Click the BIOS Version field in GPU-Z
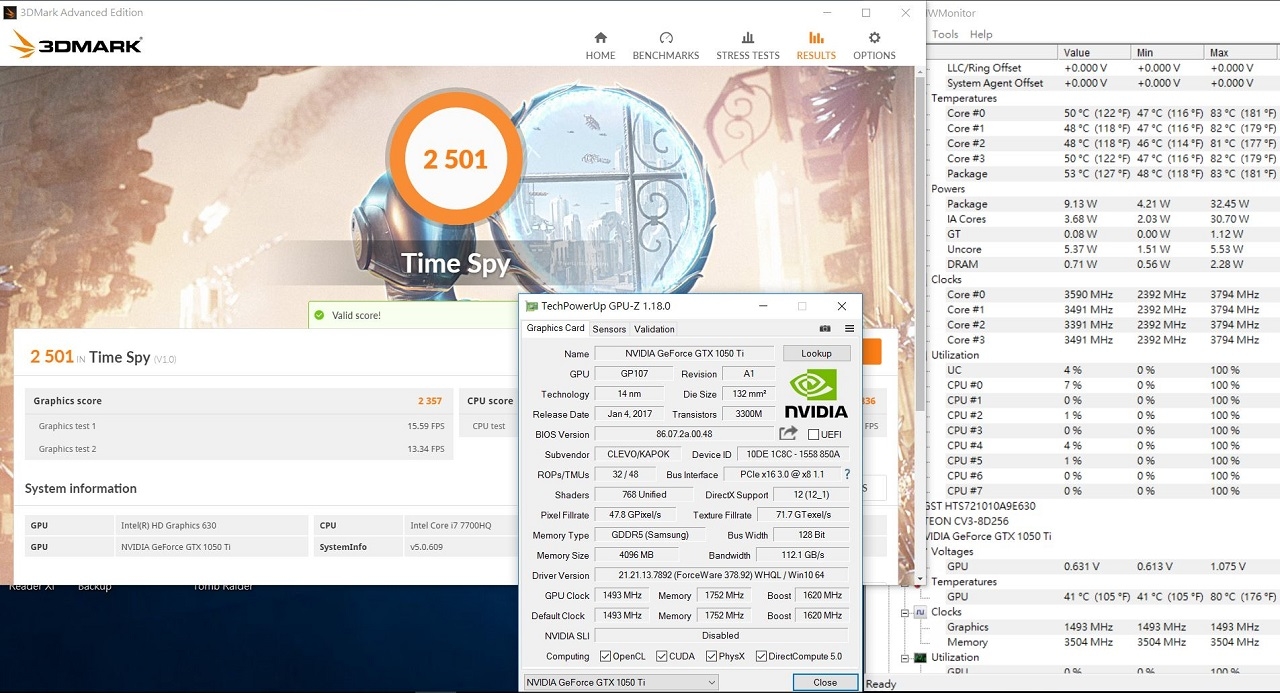Image resolution: width=1280 pixels, height=693 pixels. point(684,434)
